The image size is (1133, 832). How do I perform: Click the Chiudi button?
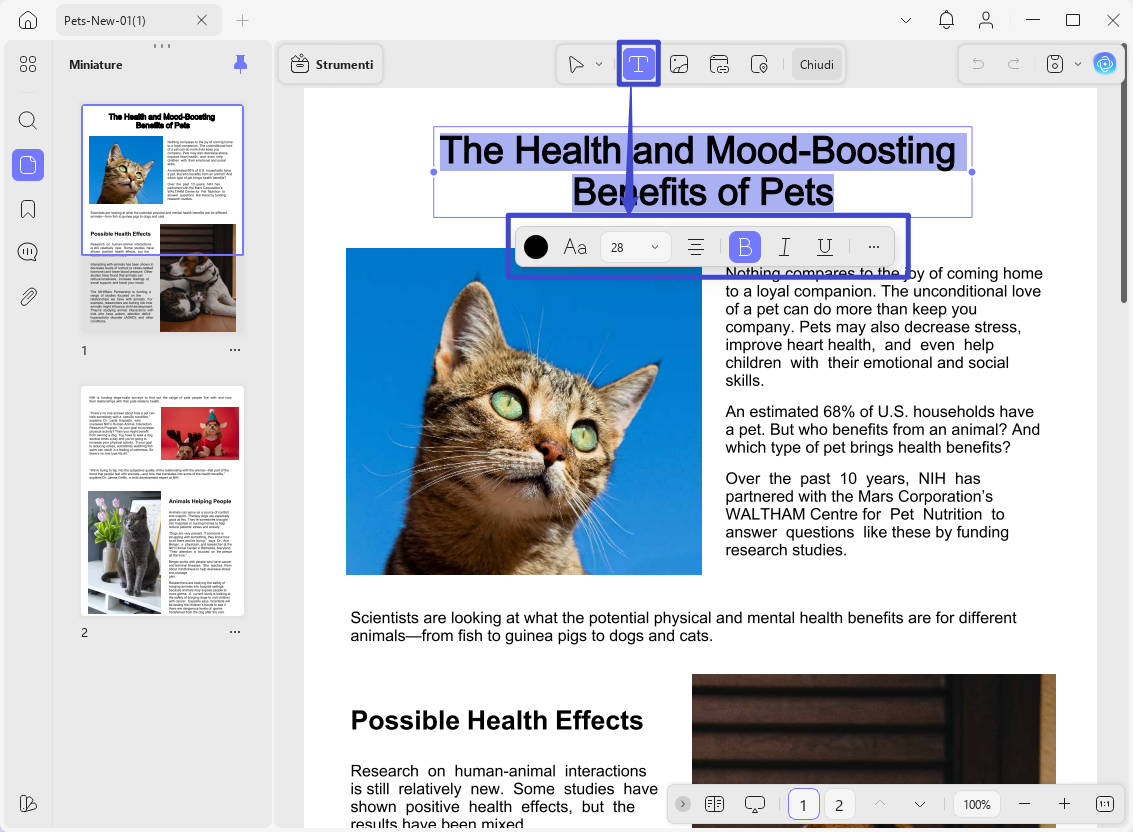click(817, 64)
